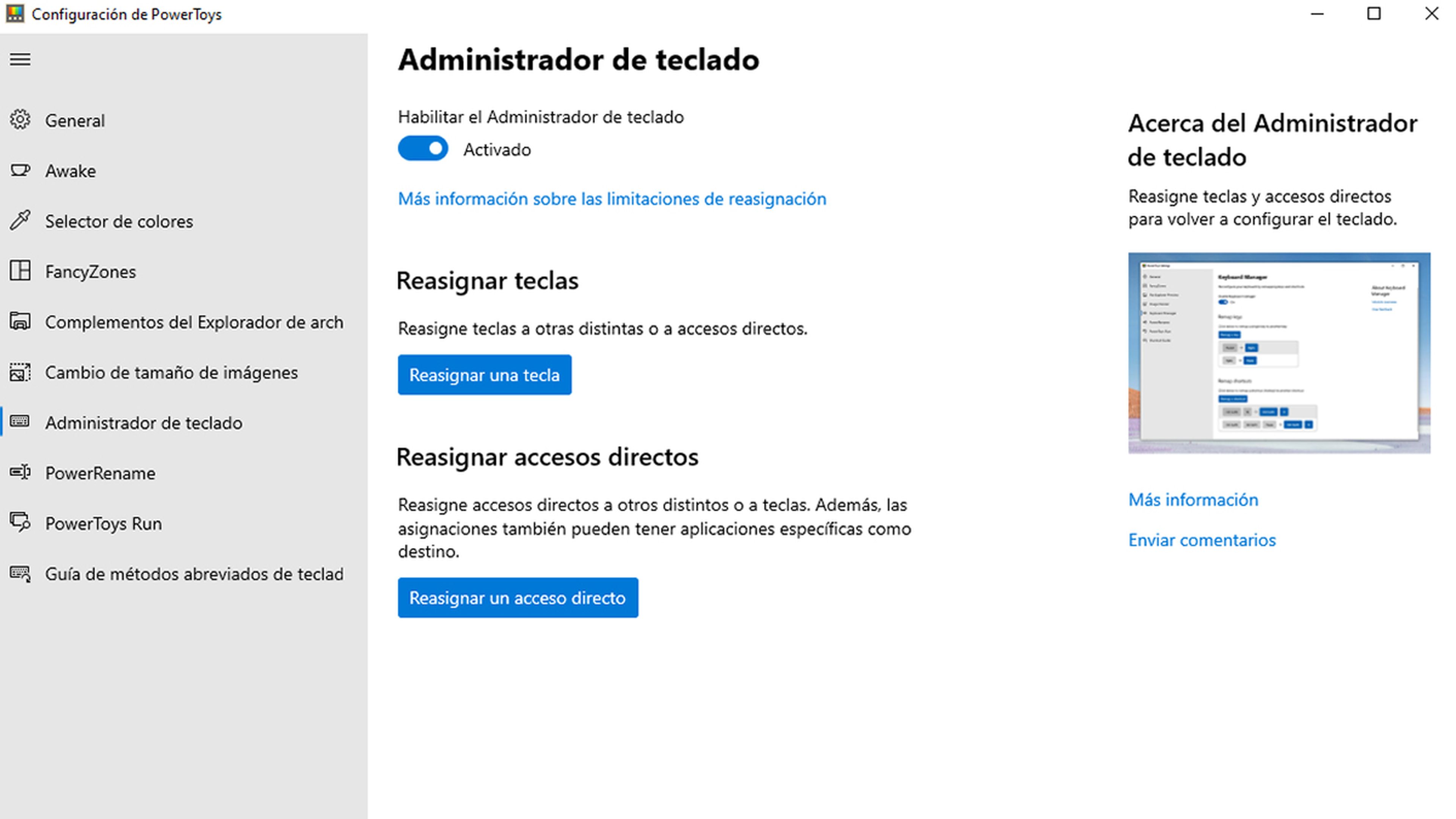Go to Selector de colores

point(184,220)
